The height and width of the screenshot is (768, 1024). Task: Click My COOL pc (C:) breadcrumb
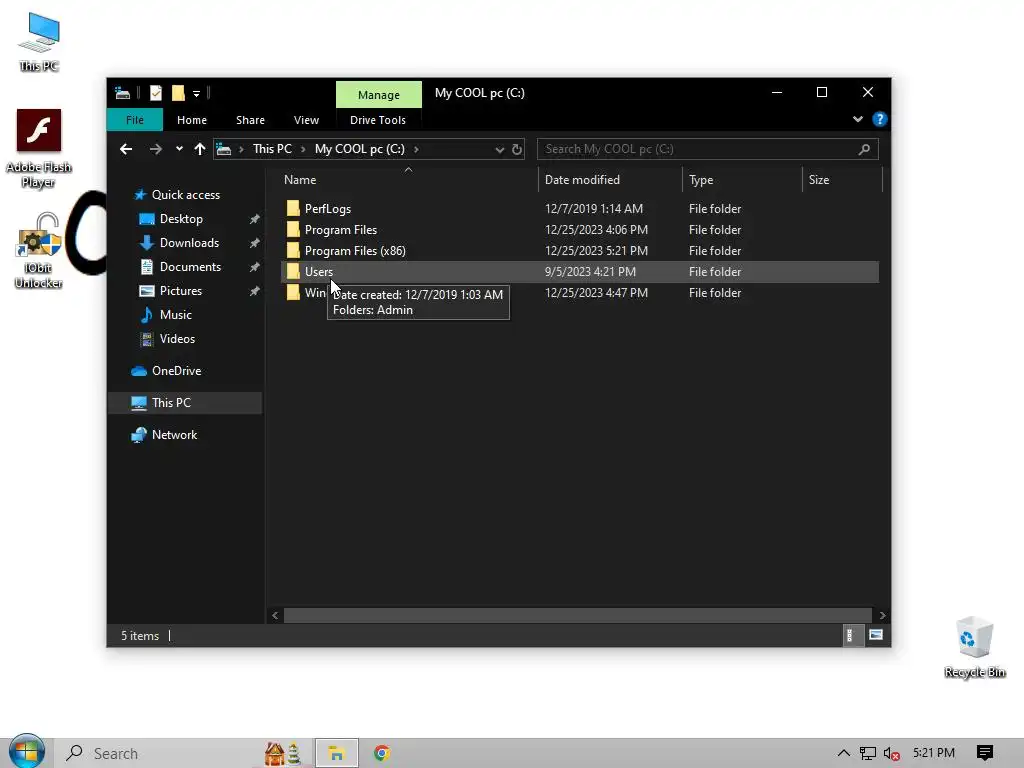(360, 149)
